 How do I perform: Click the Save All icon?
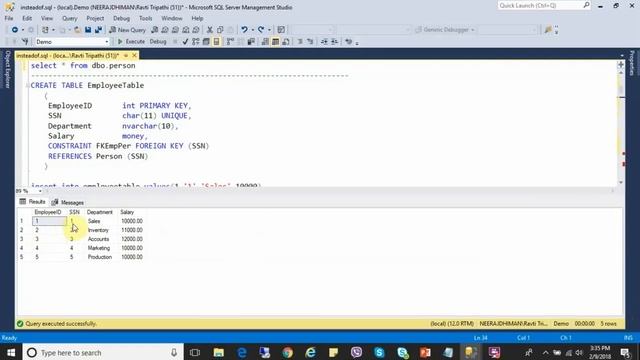[98, 30]
